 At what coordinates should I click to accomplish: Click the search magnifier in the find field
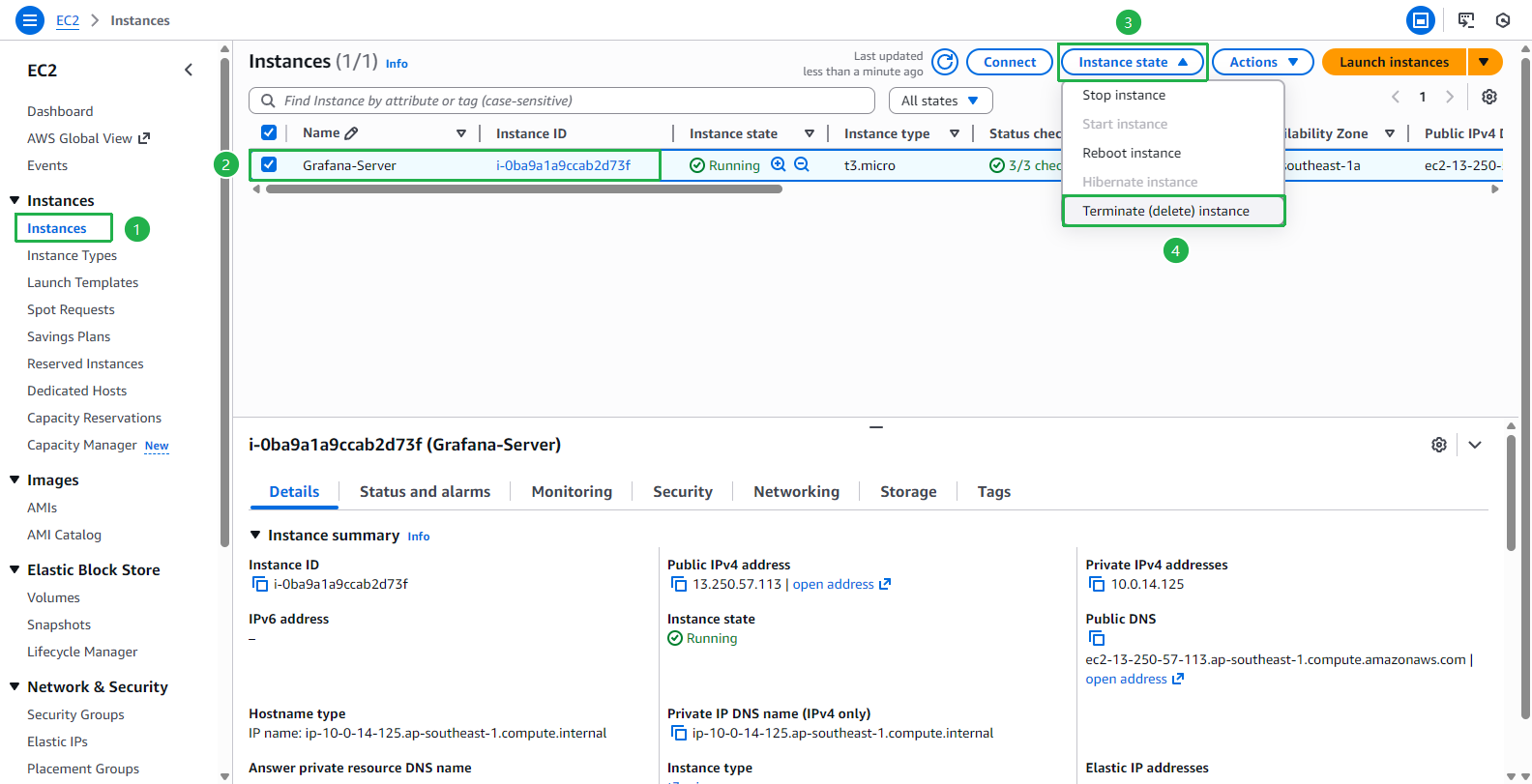[268, 101]
